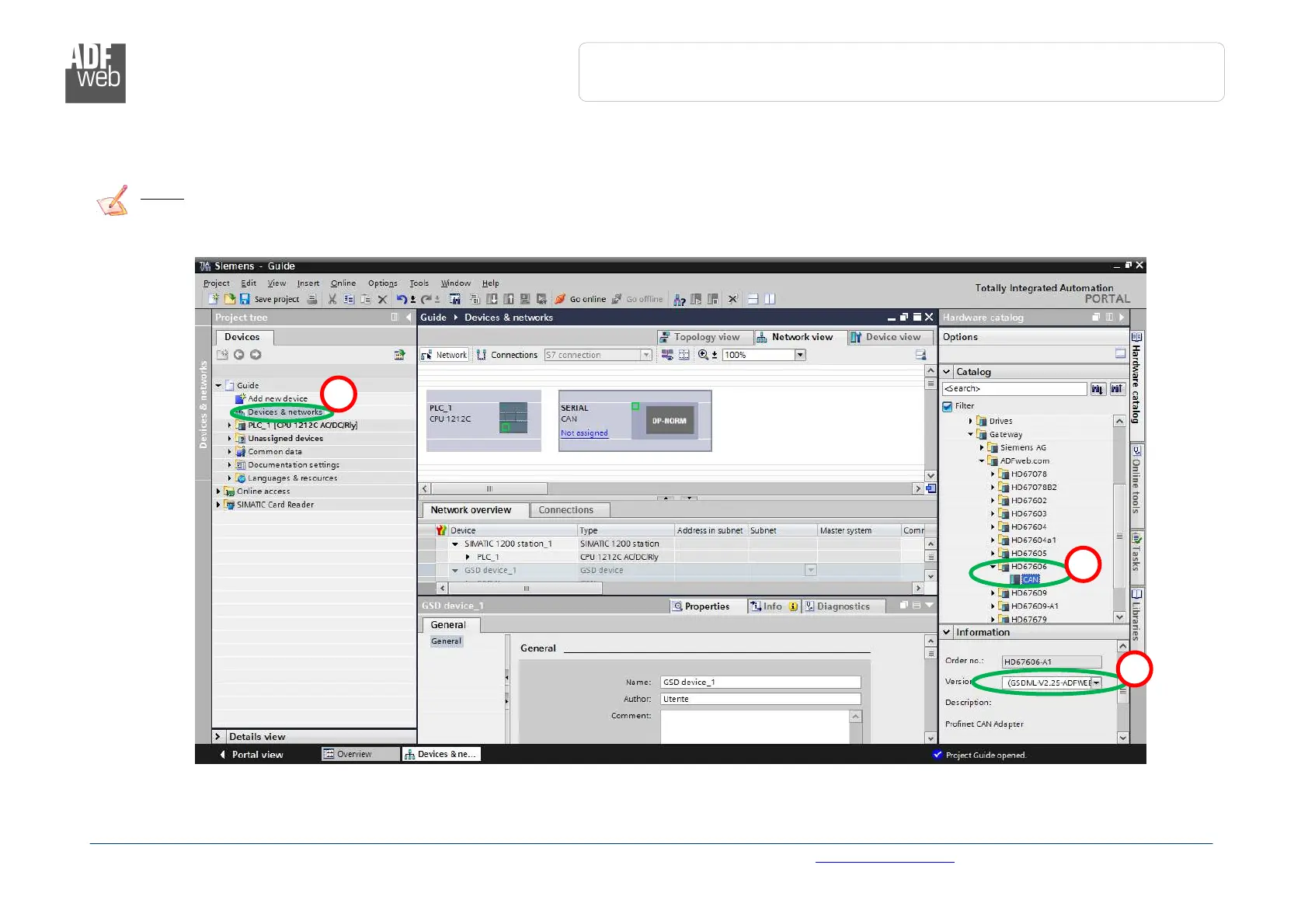Click the Download to device icon
The width and height of the screenshot is (1308, 924).
[x=492, y=299]
